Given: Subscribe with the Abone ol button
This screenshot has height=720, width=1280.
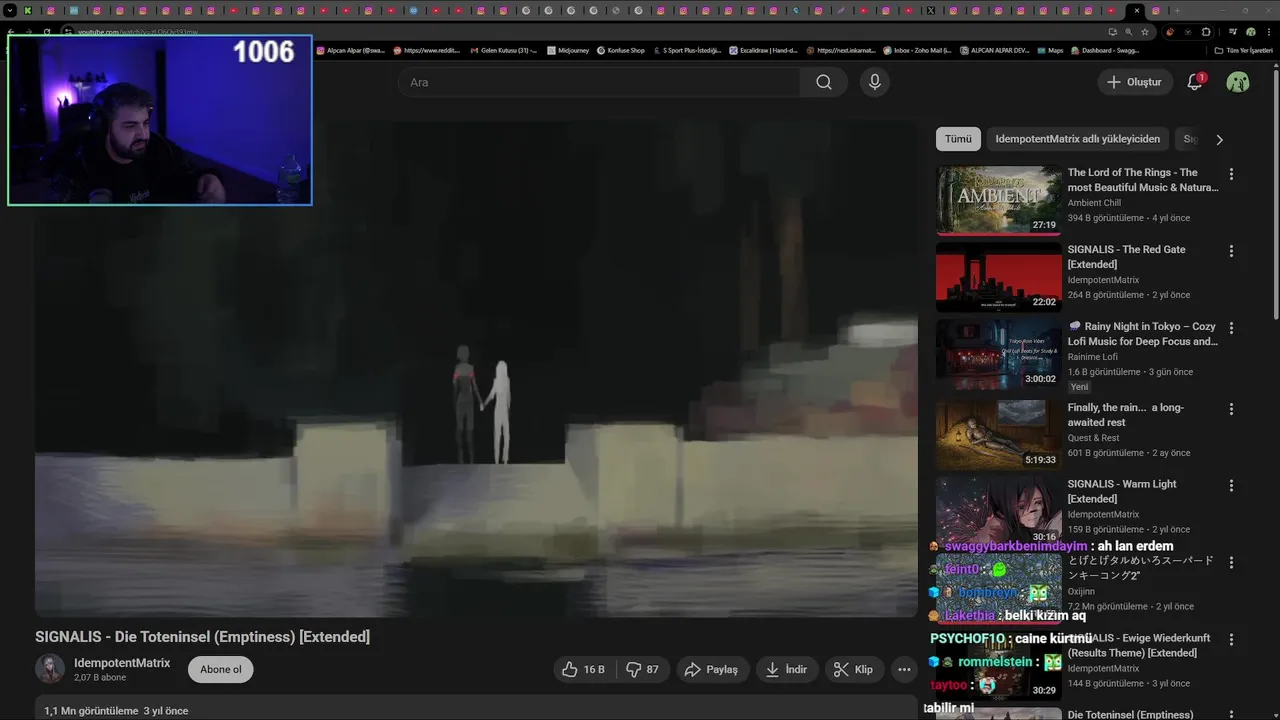Looking at the screenshot, I should (x=221, y=669).
